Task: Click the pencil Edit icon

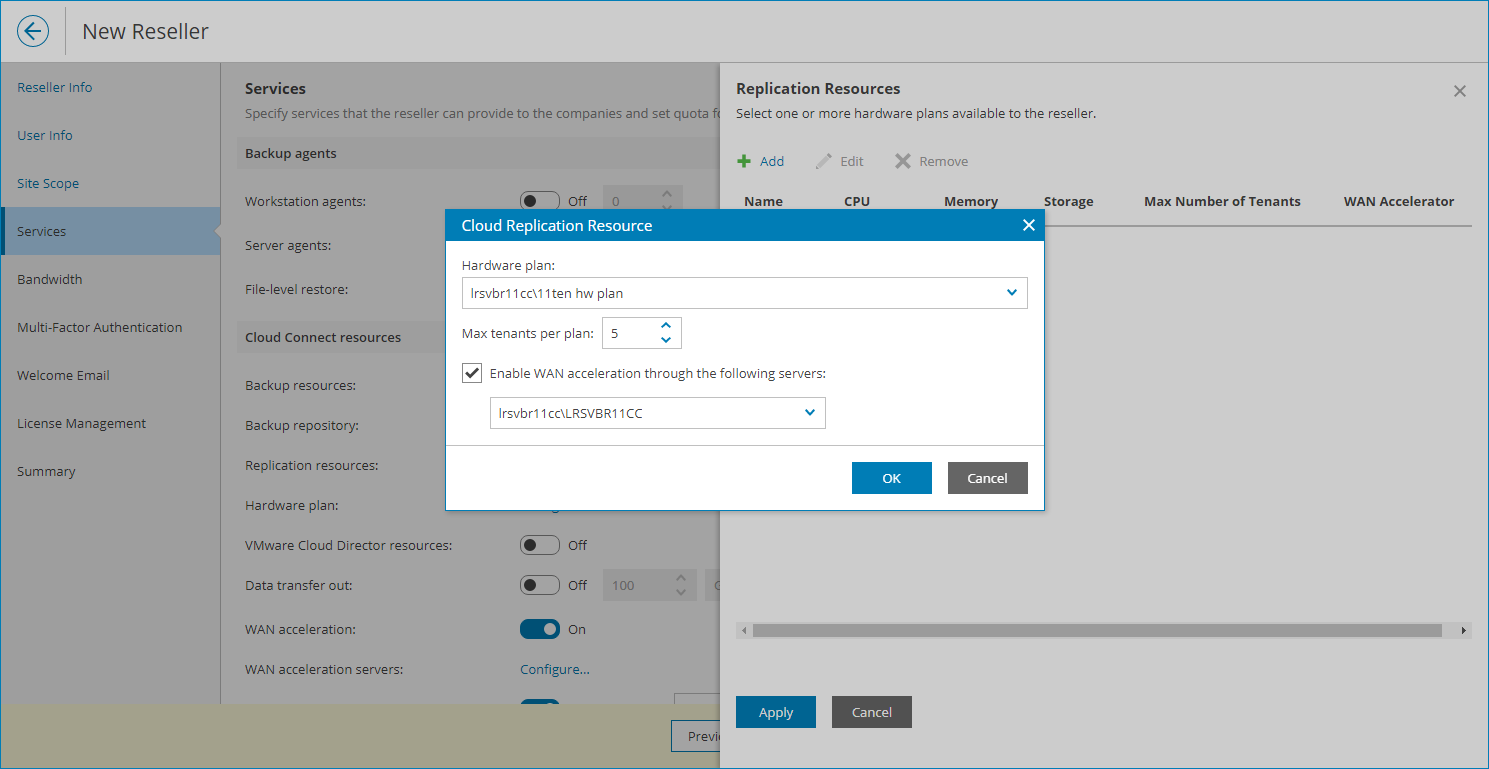Action: [823, 161]
